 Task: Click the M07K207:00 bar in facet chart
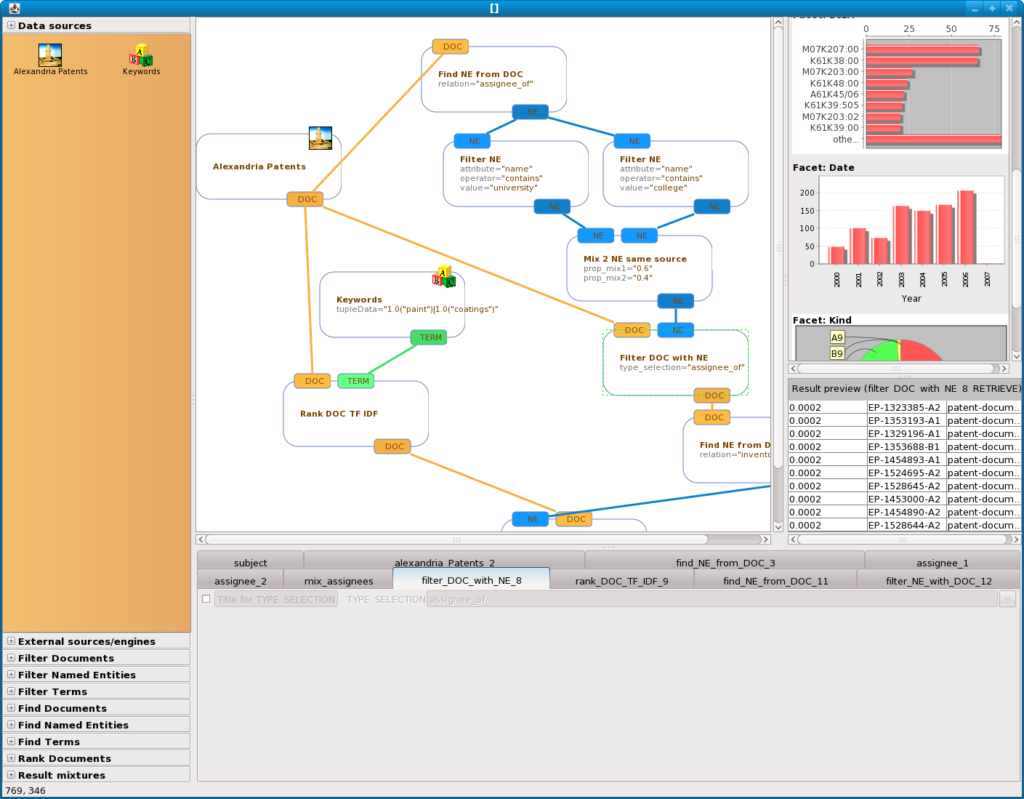923,50
